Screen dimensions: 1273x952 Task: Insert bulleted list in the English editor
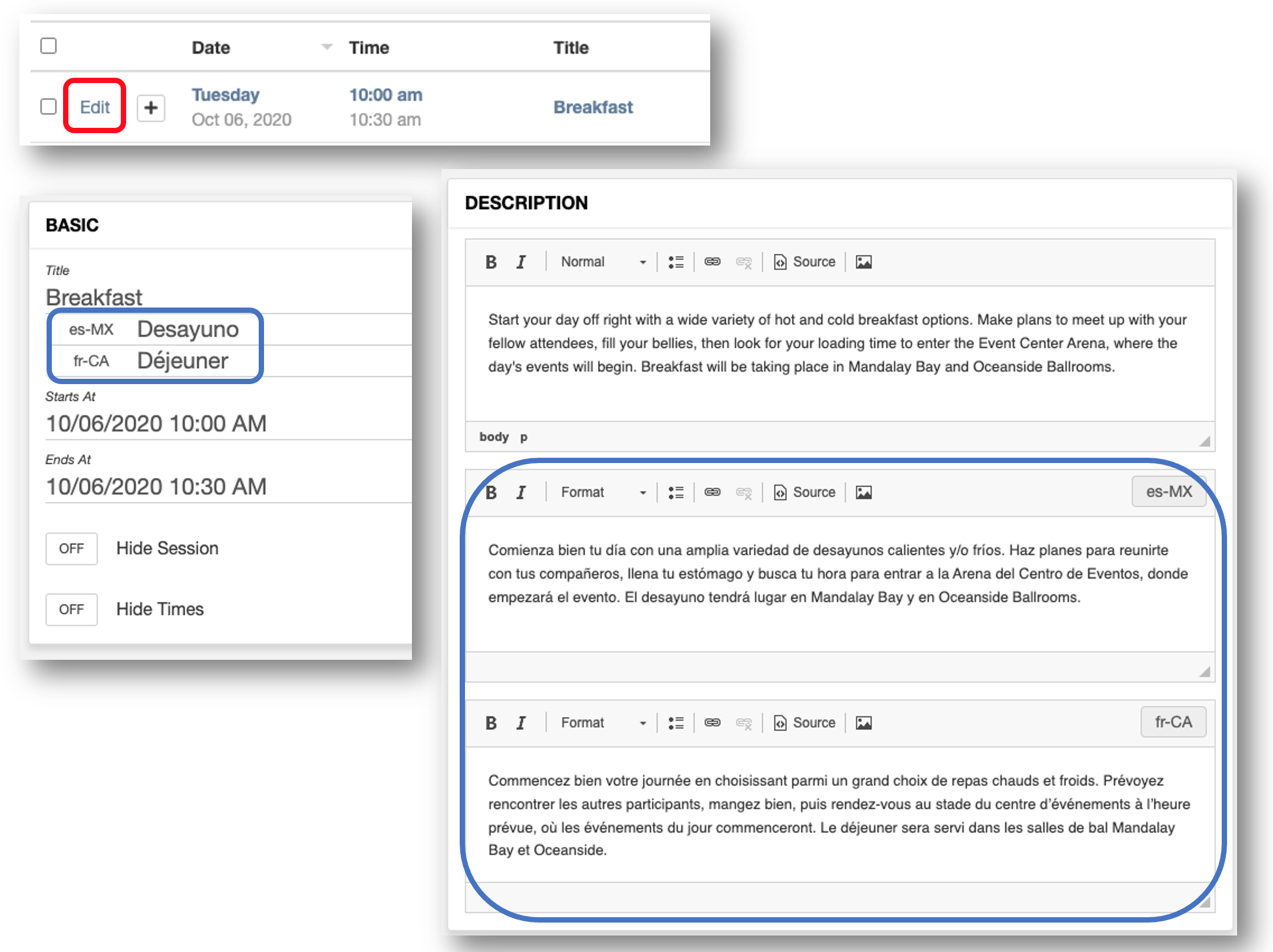point(676,262)
